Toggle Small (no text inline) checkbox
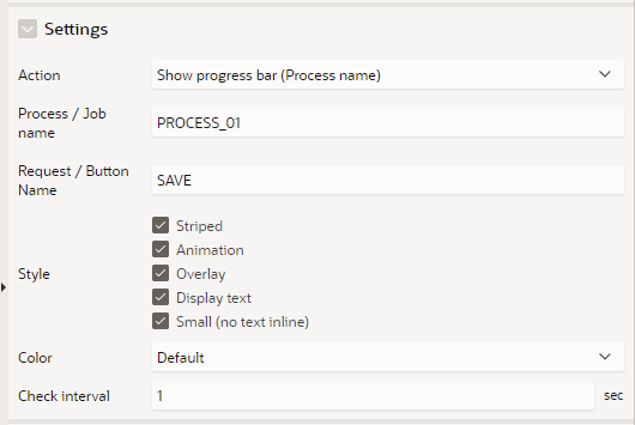 161,321
